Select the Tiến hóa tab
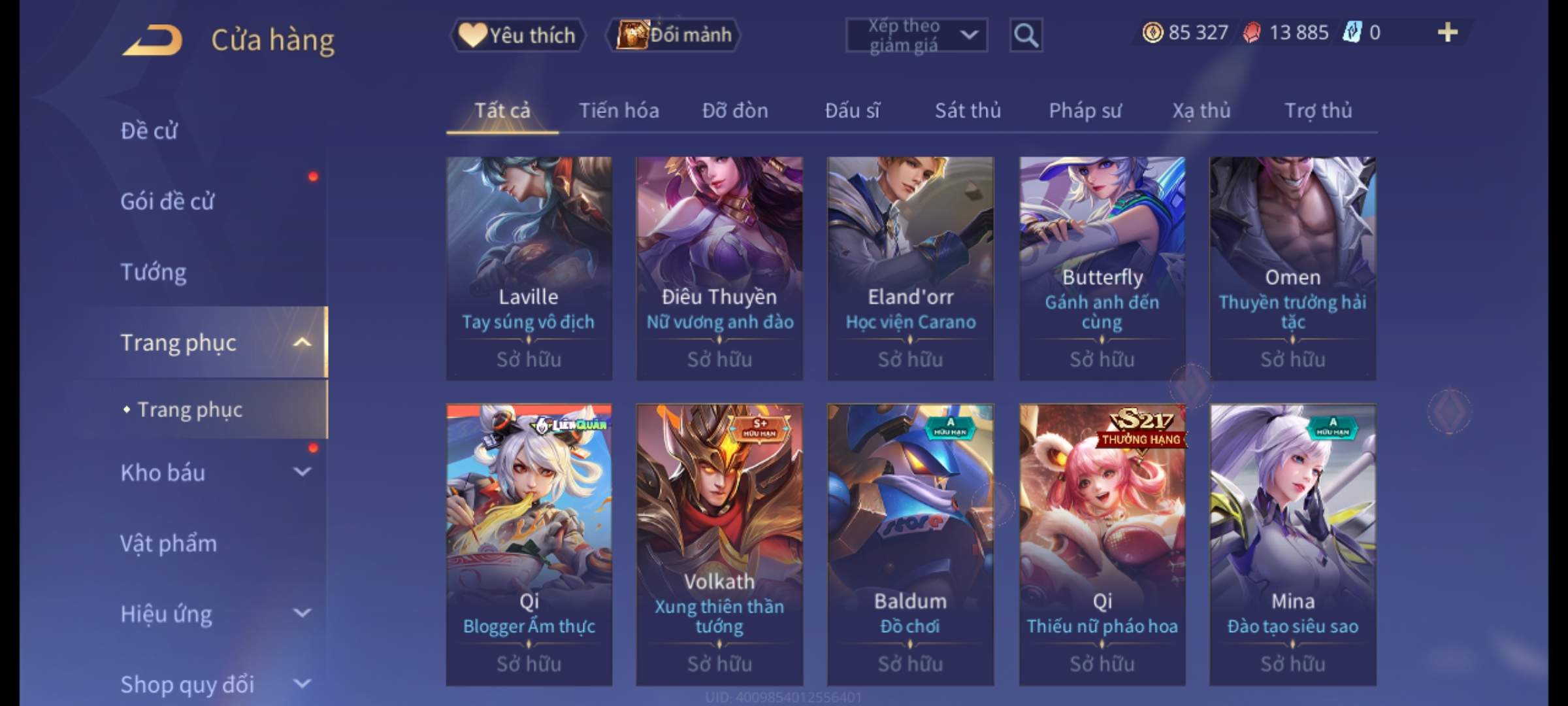The image size is (1568, 706). tap(619, 110)
